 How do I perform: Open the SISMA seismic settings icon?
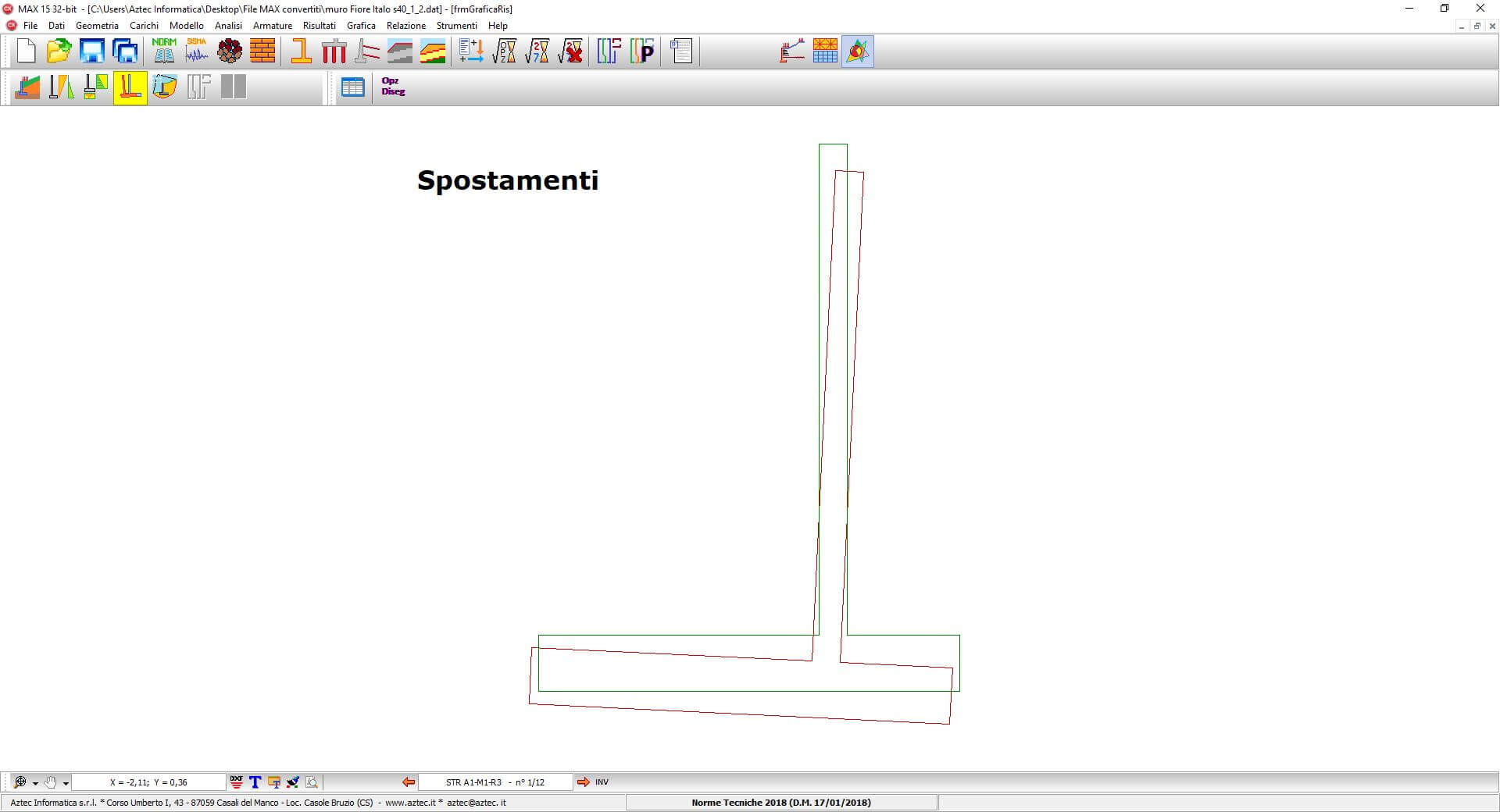(x=197, y=52)
